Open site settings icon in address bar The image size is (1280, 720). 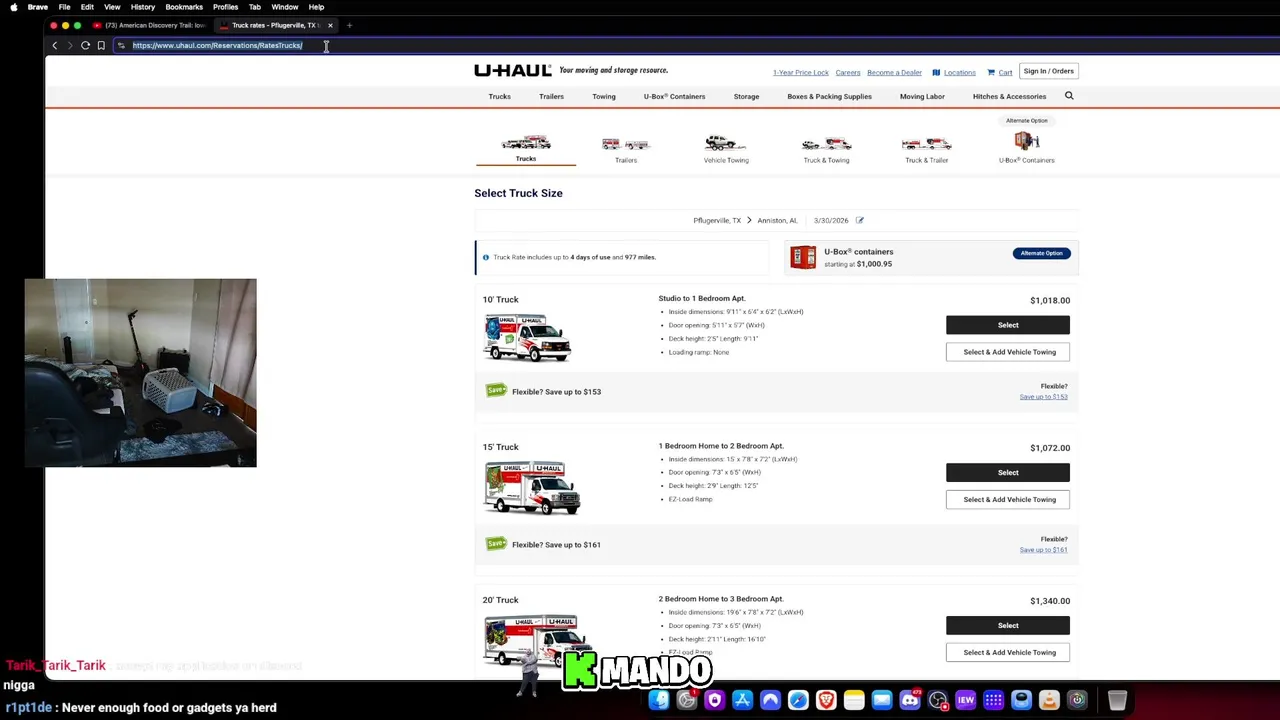[x=121, y=45]
